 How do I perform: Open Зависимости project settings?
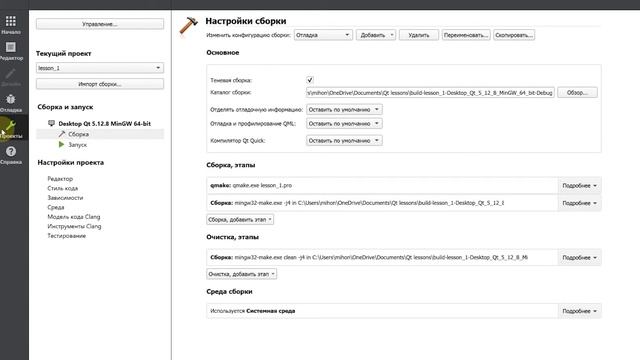pyautogui.click(x=65, y=198)
